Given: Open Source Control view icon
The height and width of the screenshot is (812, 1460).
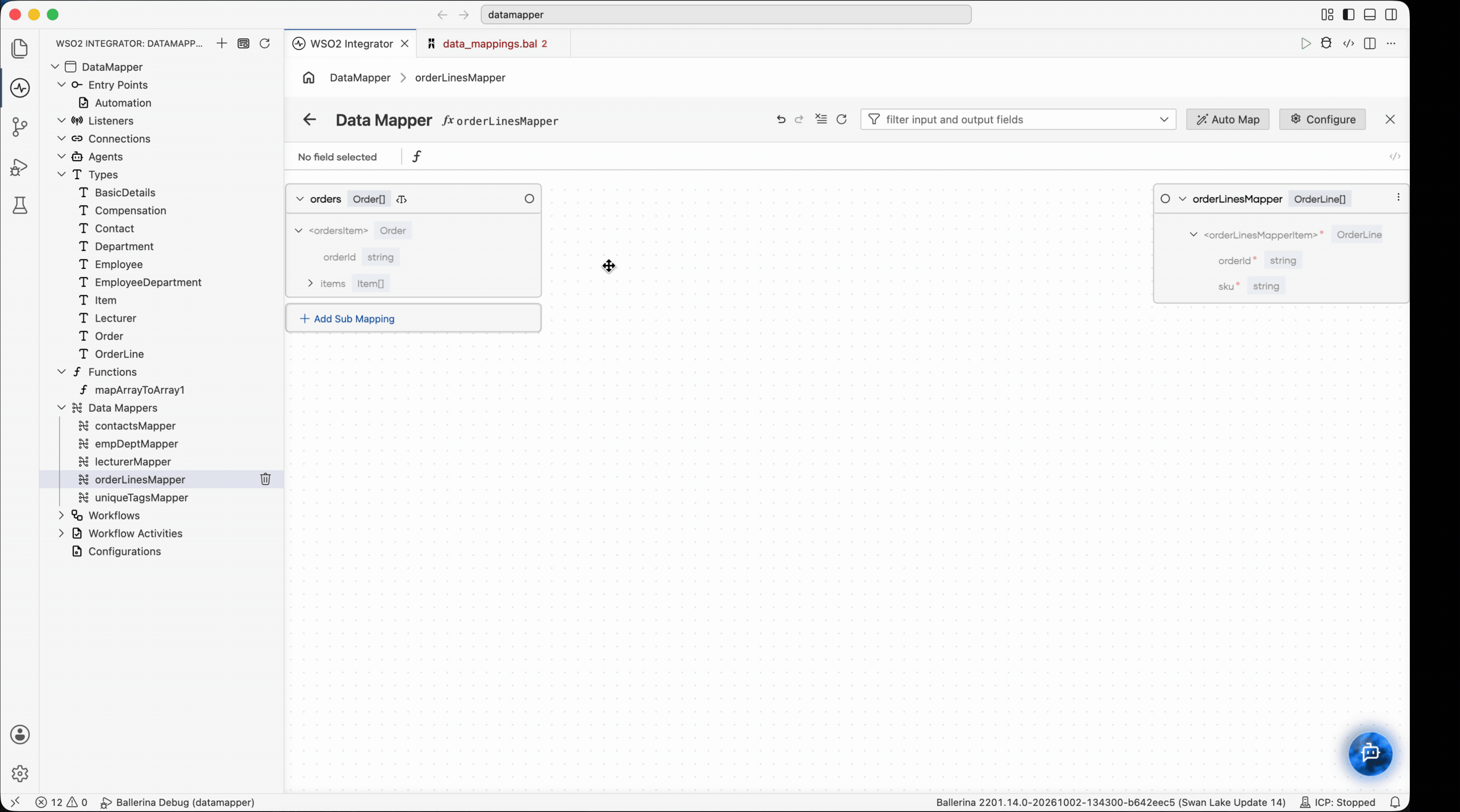Looking at the screenshot, I should 20,127.
